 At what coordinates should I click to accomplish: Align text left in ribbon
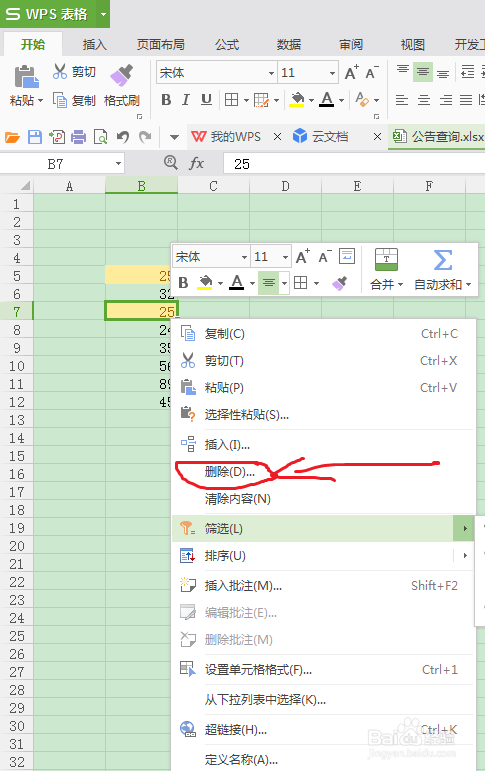pyautogui.click(x=402, y=100)
